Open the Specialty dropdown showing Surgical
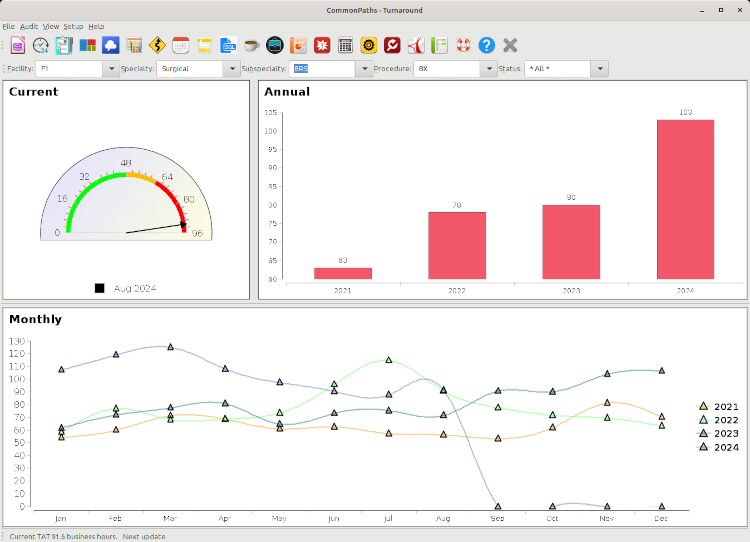 230,69
